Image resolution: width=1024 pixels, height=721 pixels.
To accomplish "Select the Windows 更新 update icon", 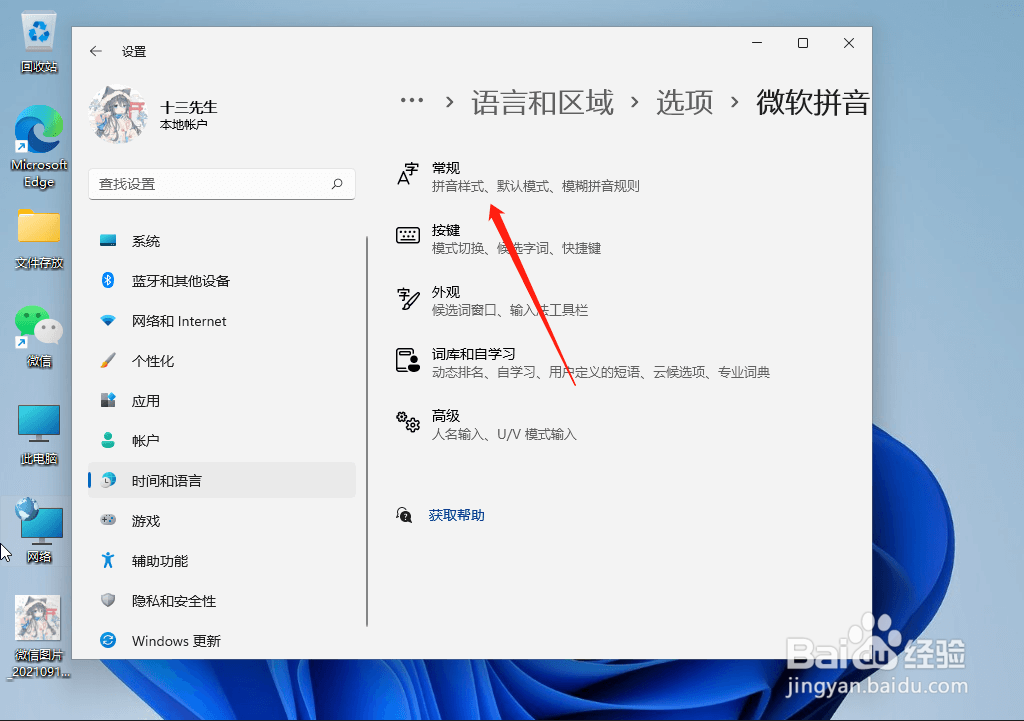I will tap(108, 640).
